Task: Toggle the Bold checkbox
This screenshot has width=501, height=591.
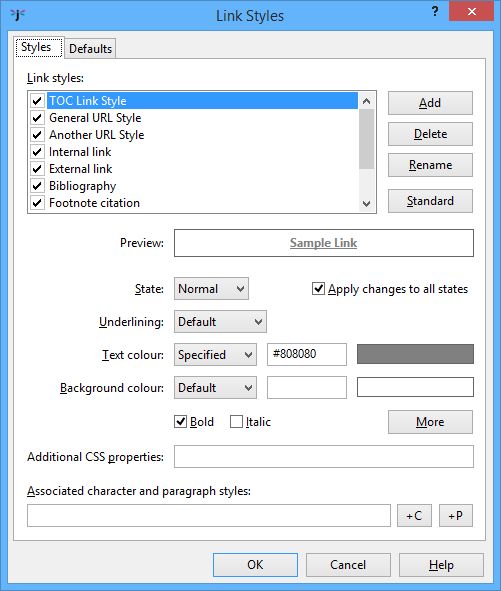Action: click(181, 421)
